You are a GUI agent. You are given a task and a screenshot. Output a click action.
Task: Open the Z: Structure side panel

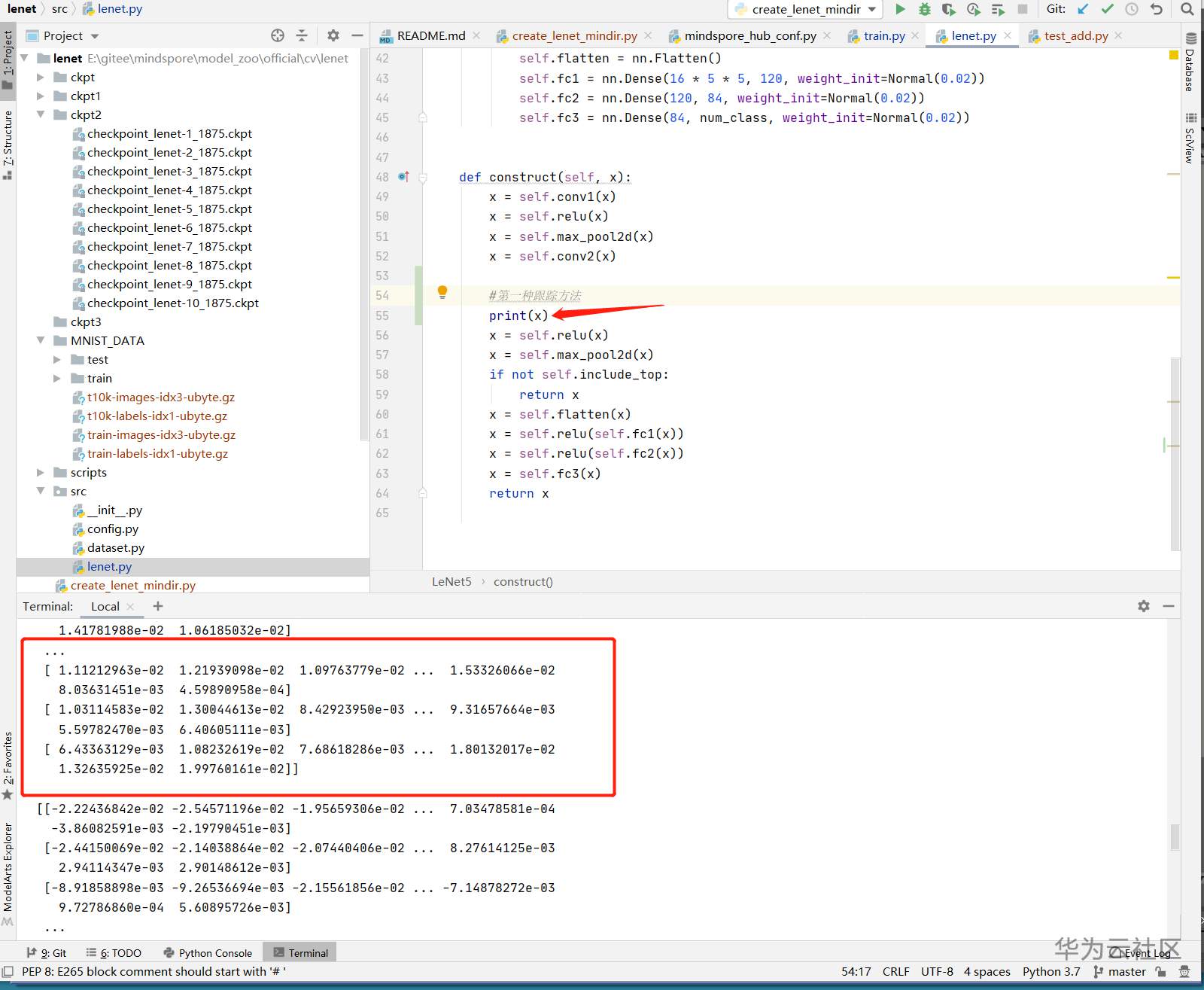pyautogui.click(x=8, y=145)
